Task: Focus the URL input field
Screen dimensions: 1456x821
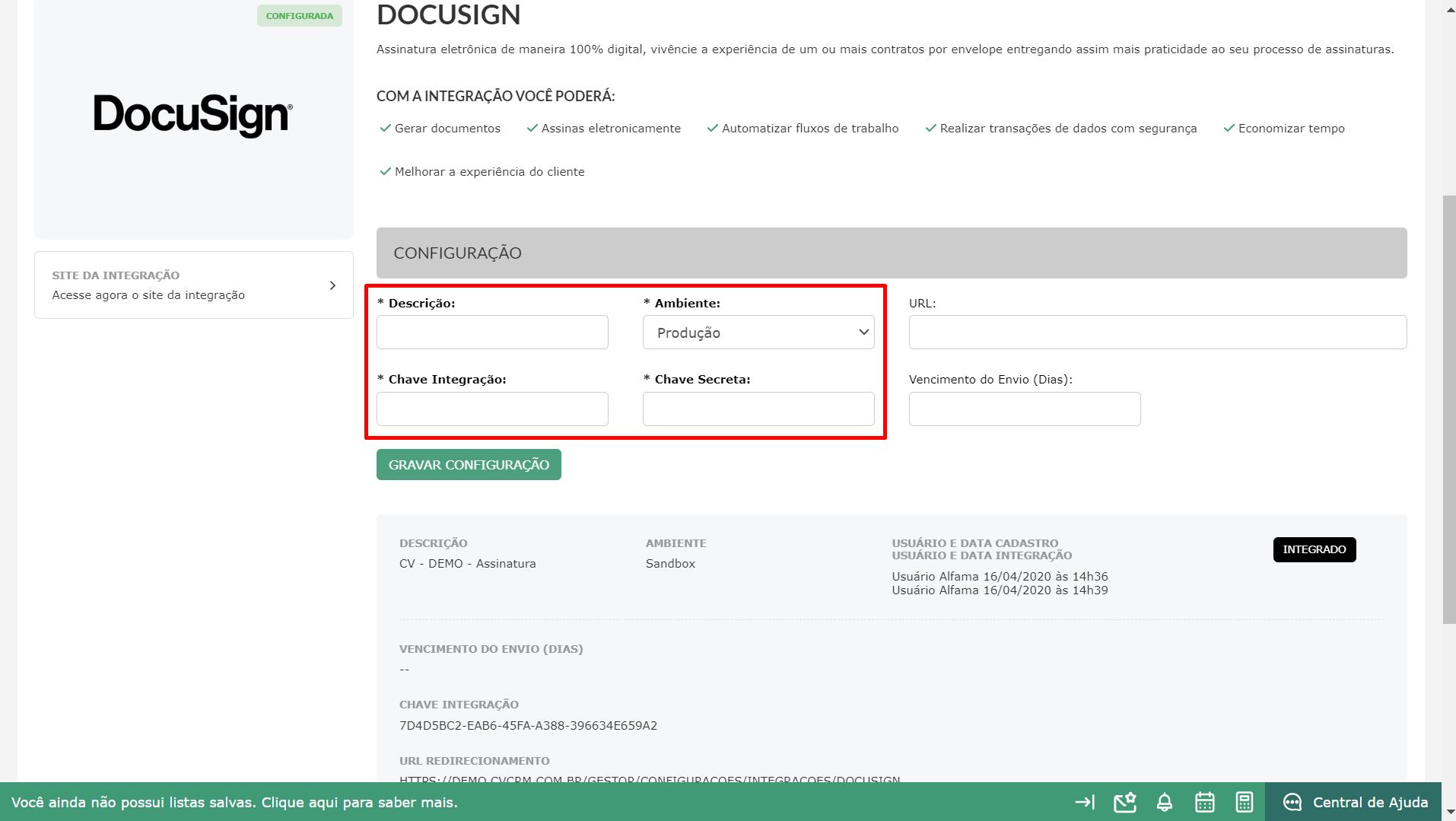Action: point(1158,333)
